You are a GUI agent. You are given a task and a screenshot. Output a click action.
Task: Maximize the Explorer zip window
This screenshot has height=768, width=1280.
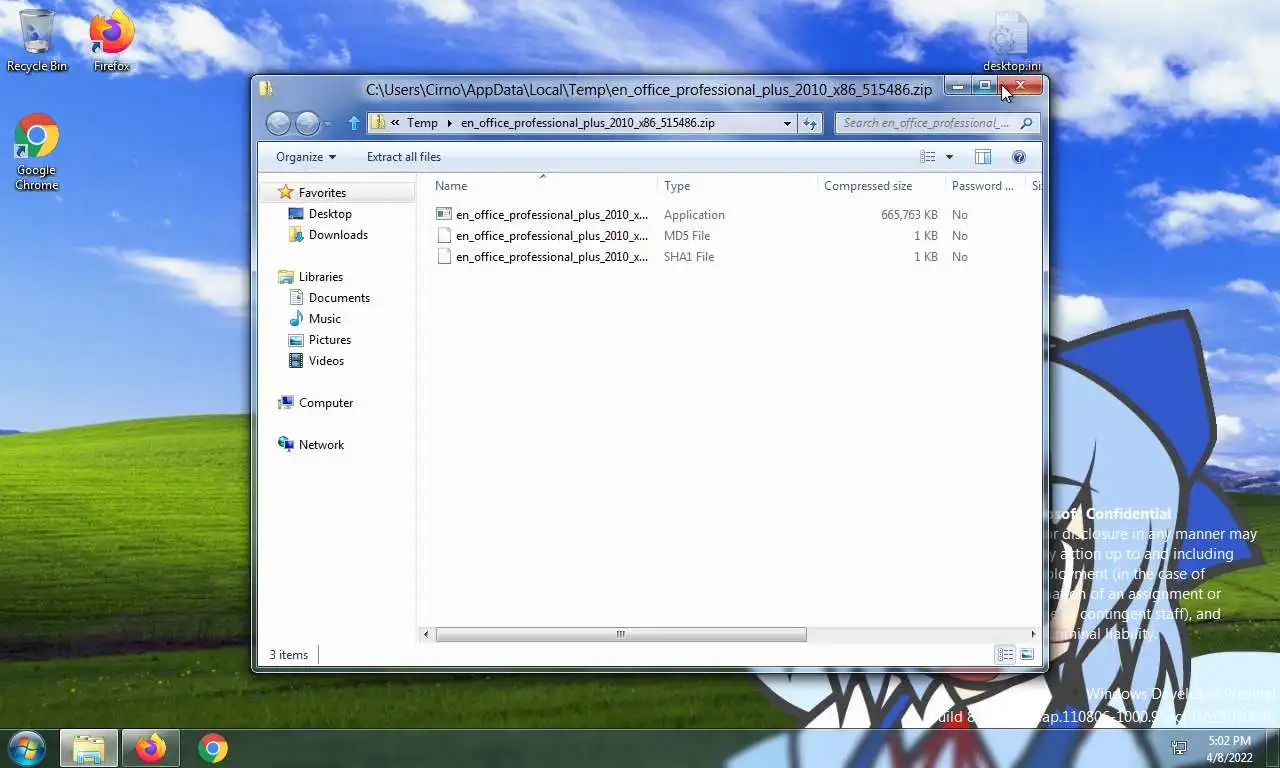(984, 86)
